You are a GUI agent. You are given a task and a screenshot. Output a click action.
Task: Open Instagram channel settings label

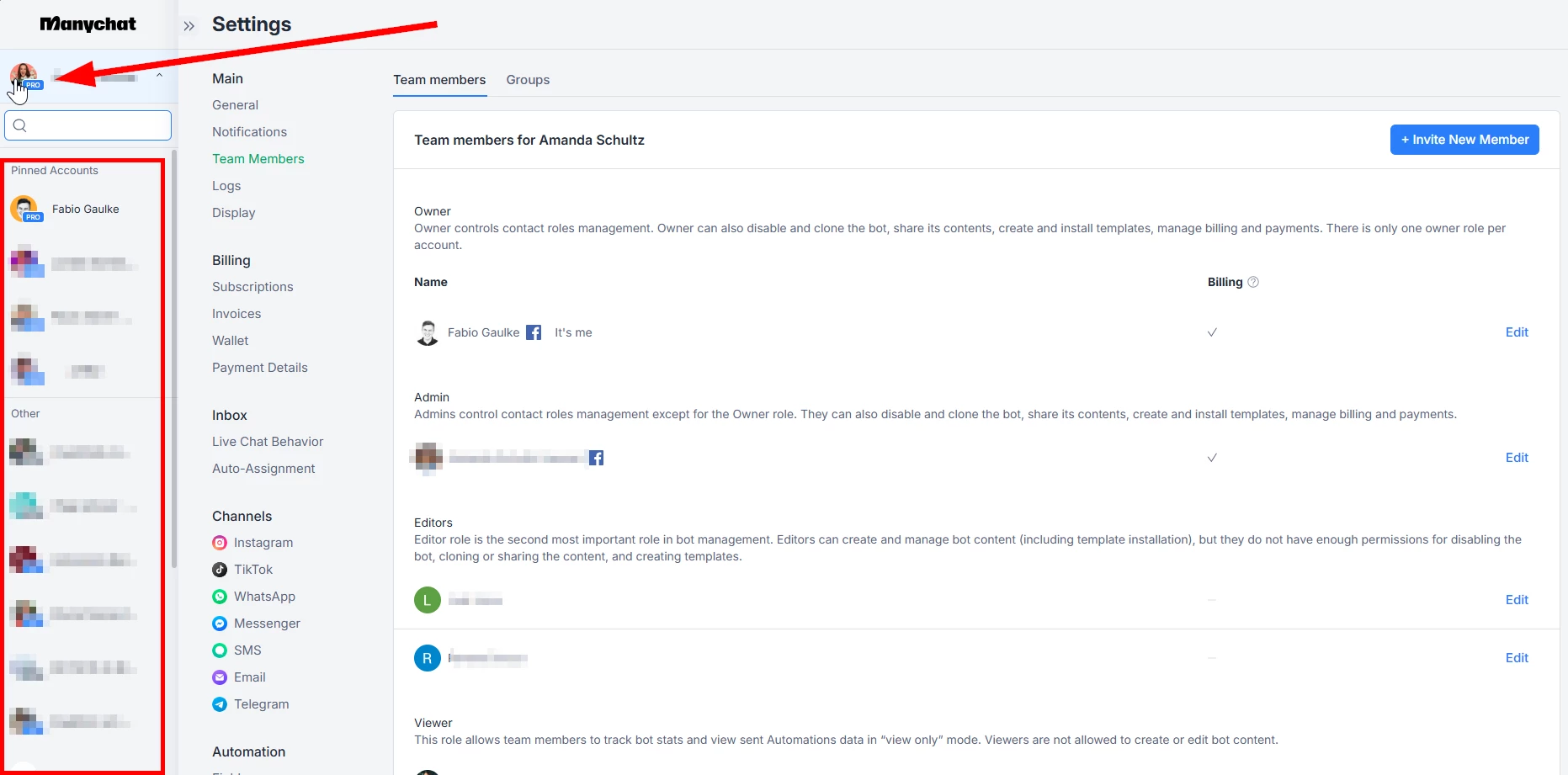[x=263, y=543]
